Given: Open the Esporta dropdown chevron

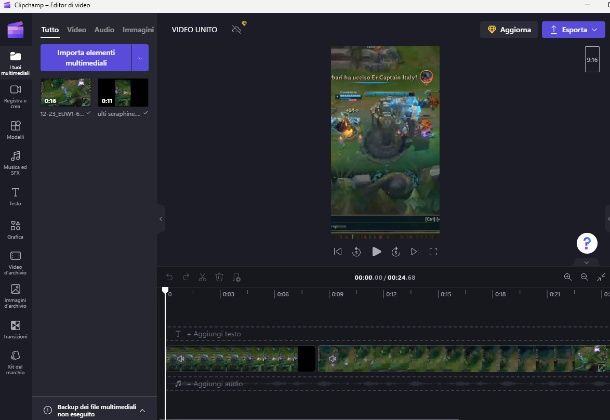Looking at the screenshot, I should pos(594,30).
